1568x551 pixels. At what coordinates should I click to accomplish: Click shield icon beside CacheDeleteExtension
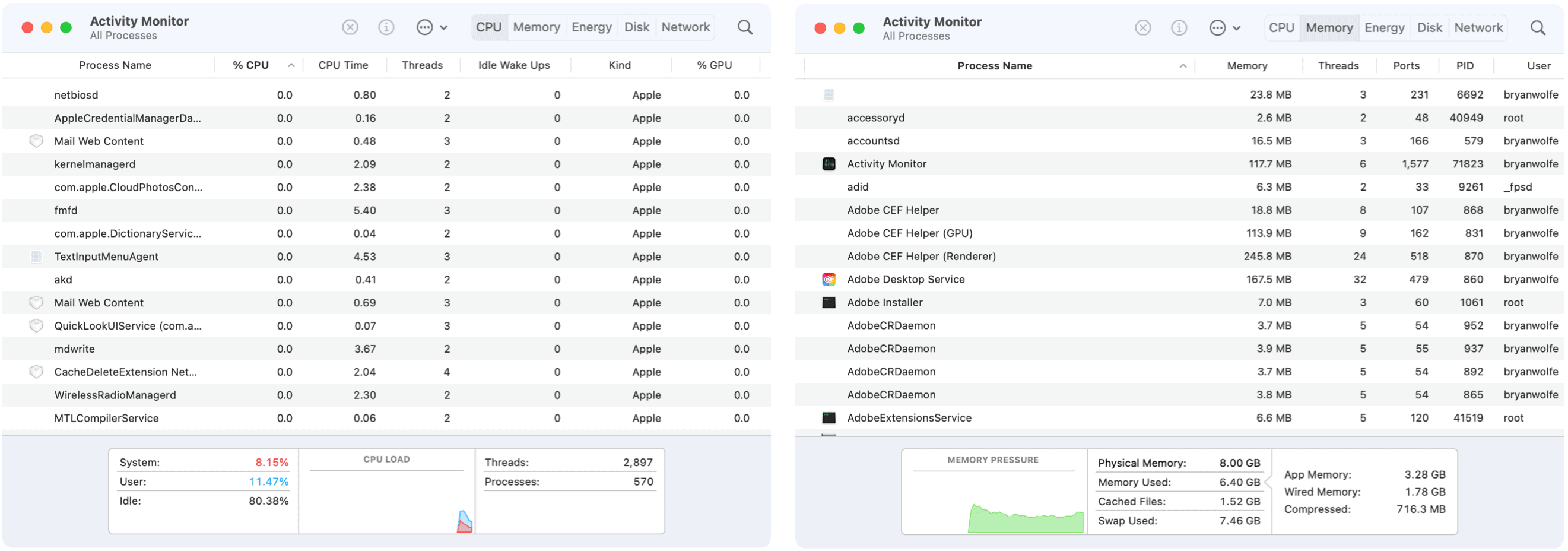click(37, 372)
